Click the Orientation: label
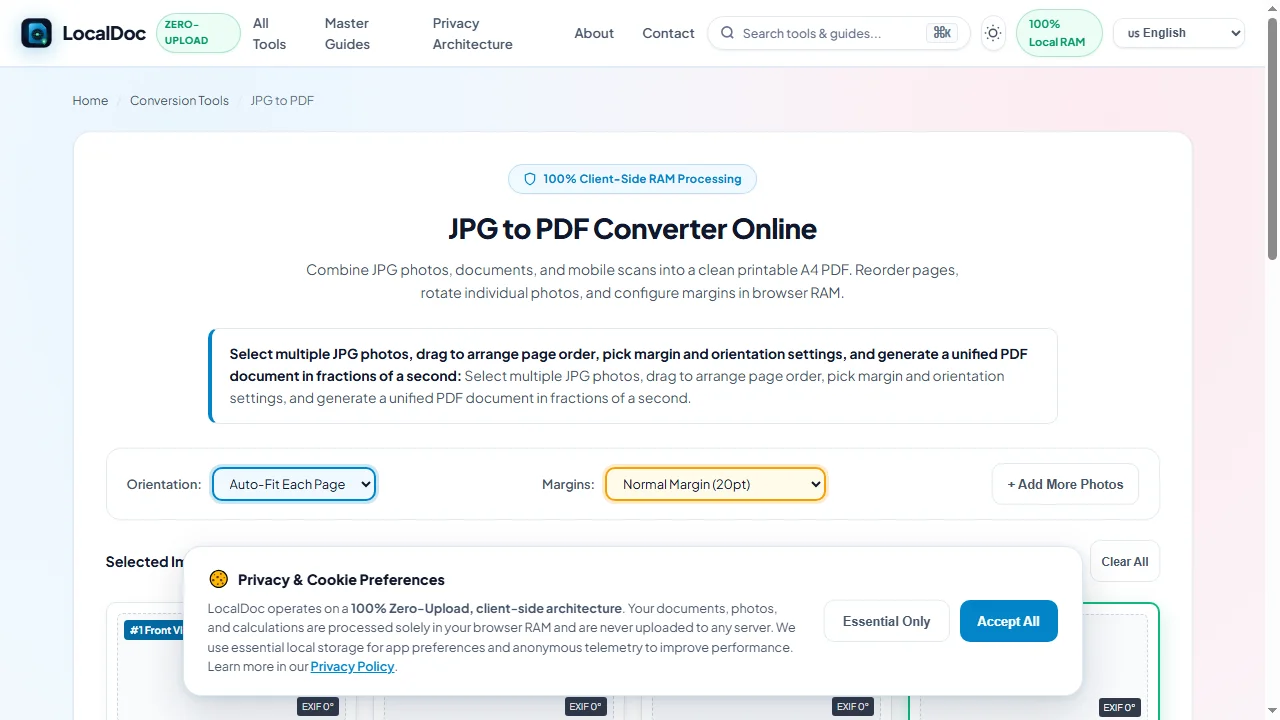This screenshot has height=720, width=1280. (x=164, y=484)
